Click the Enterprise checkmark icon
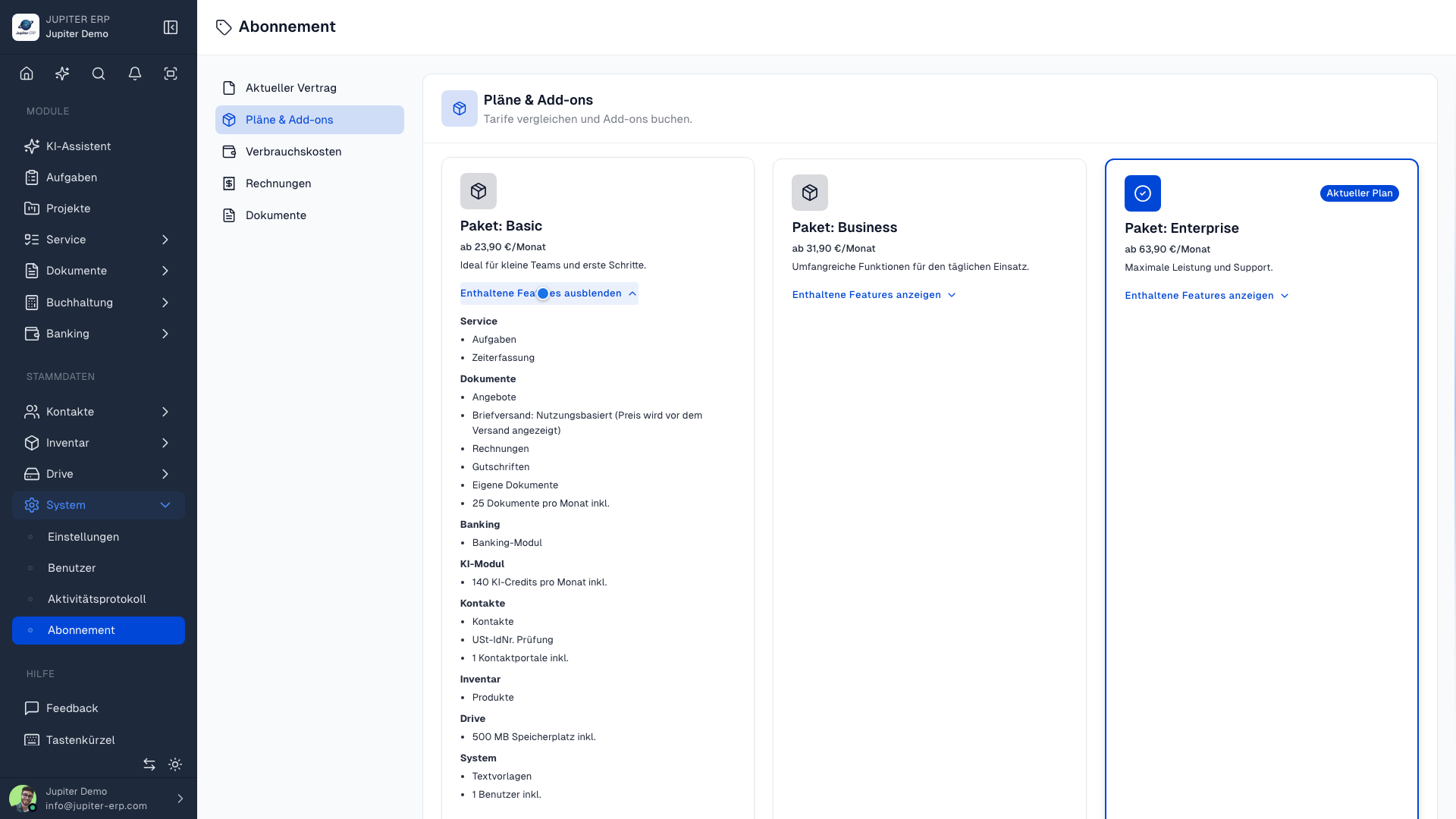 tap(1143, 193)
